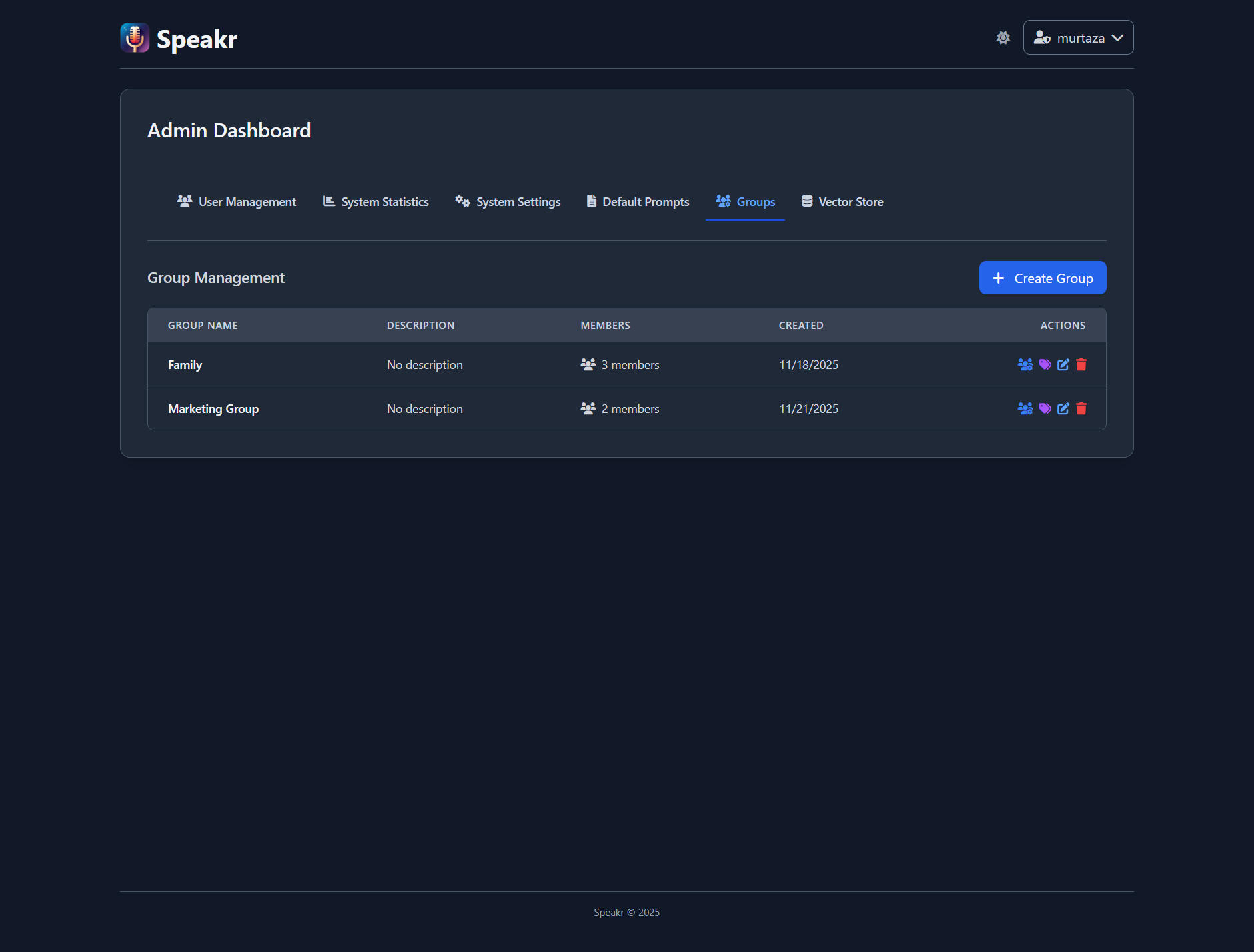Delete the Family group with trash icon
The height and width of the screenshot is (952, 1254).
coord(1081,364)
